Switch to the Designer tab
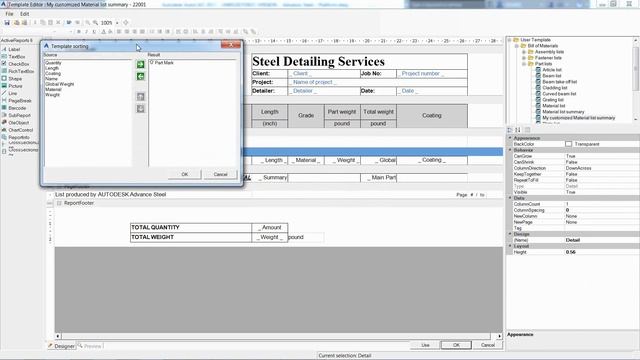This screenshot has width=640, height=360. pos(62,346)
